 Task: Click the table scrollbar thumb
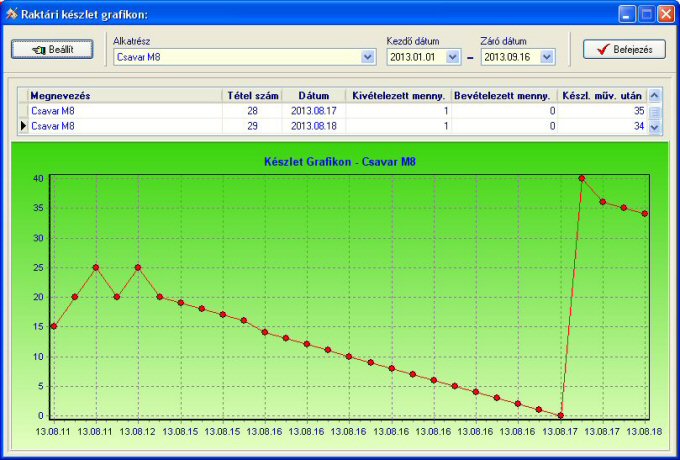(654, 111)
